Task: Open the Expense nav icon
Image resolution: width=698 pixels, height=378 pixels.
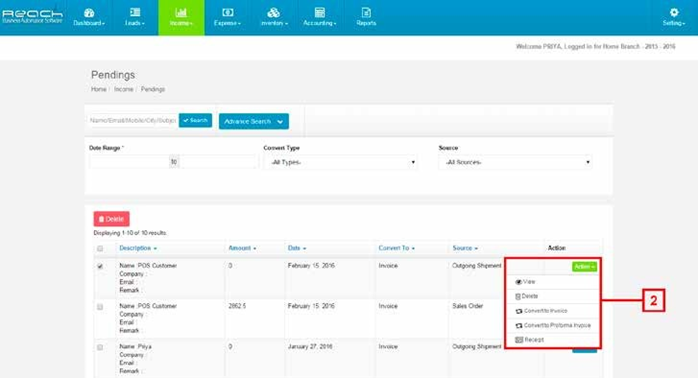Action: pyautogui.click(x=227, y=12)
